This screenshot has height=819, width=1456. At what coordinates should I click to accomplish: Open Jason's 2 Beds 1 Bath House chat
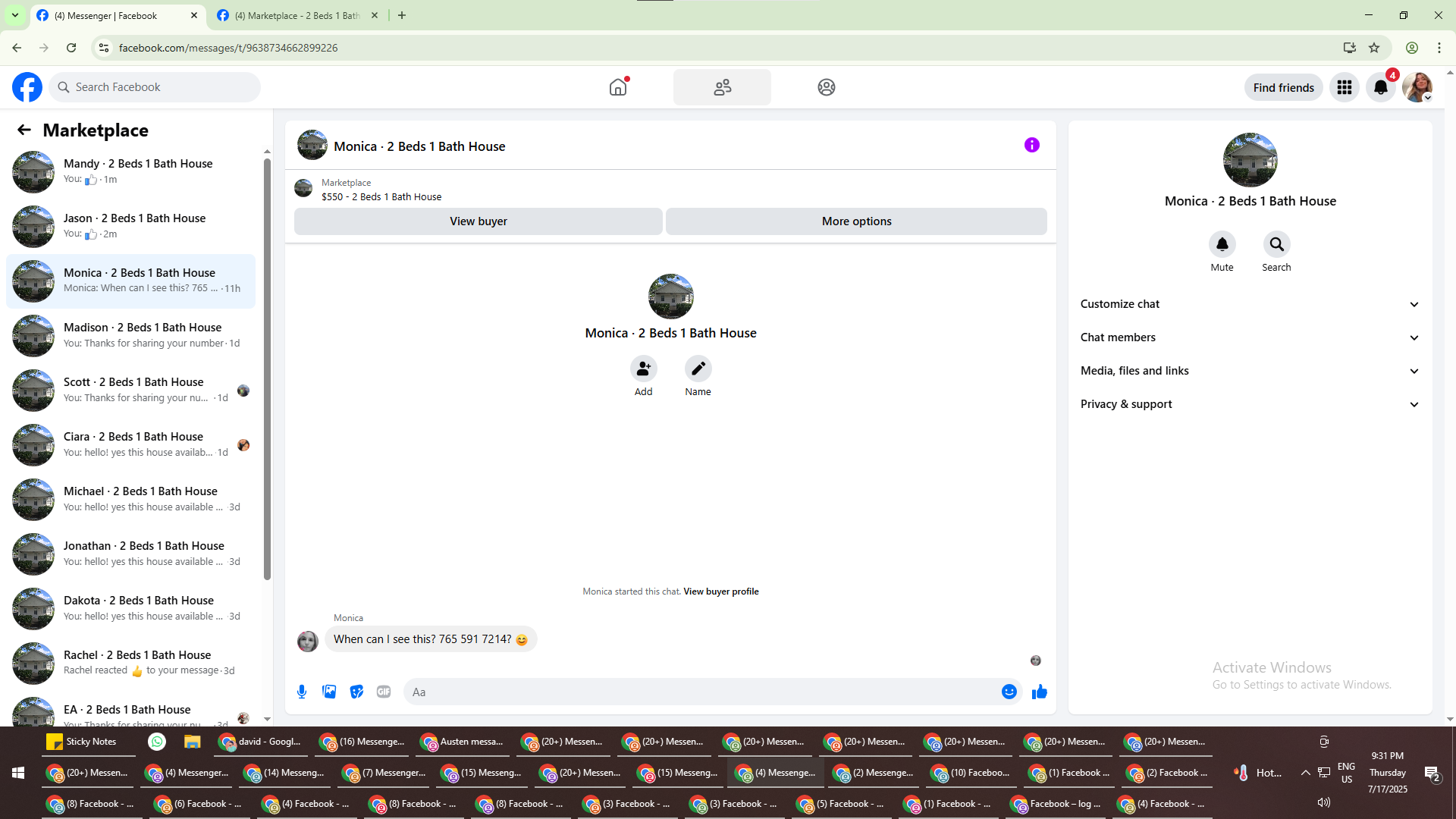[130, 226]
